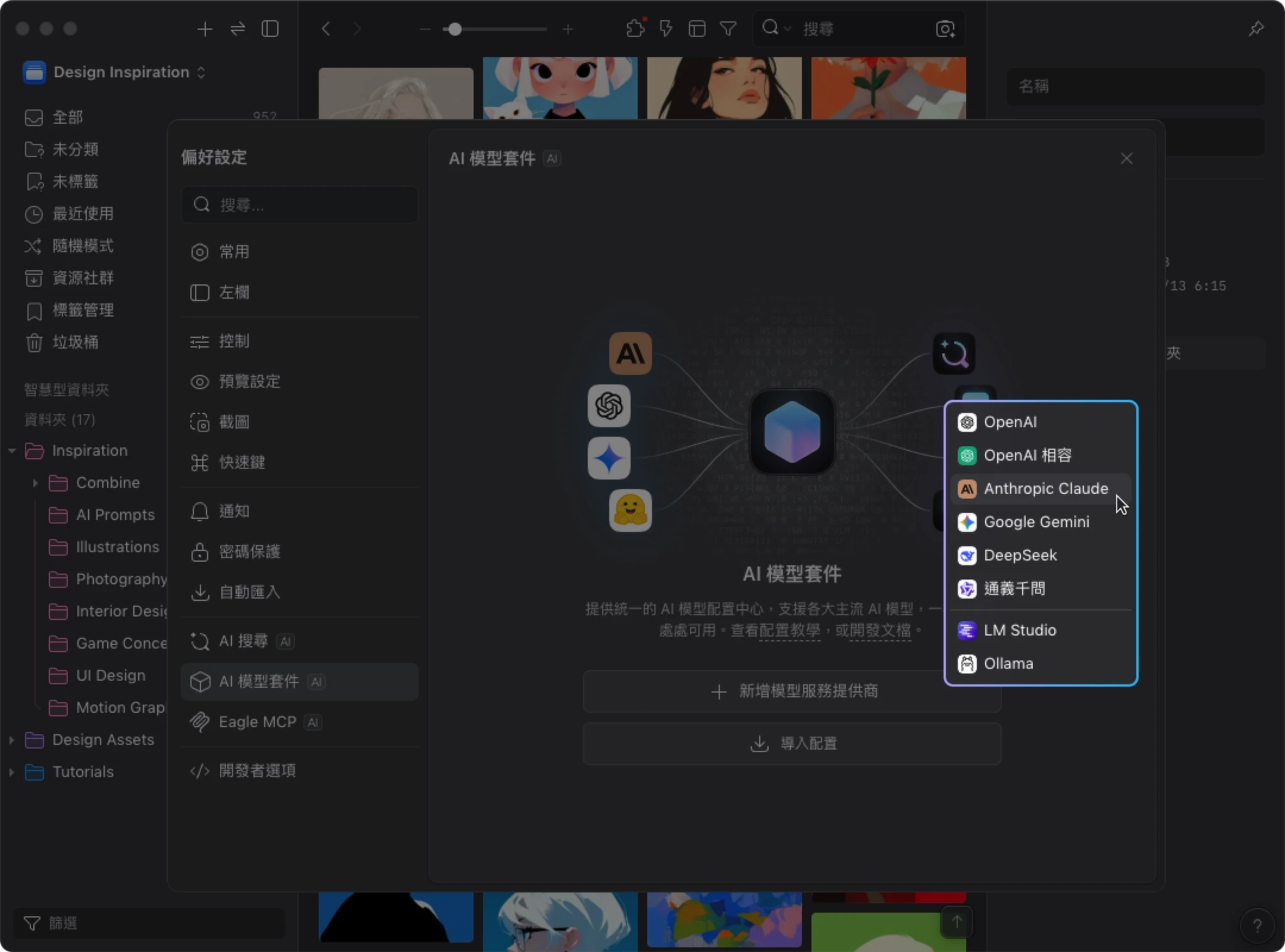
Task: Click the switch library arrows icon
Action: click(x=238, y=29)
